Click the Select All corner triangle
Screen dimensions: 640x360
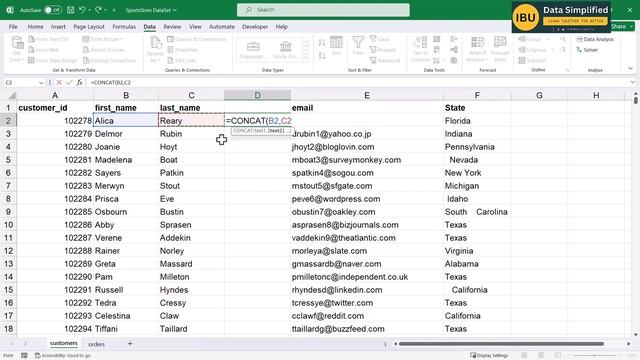click(12, 96)
